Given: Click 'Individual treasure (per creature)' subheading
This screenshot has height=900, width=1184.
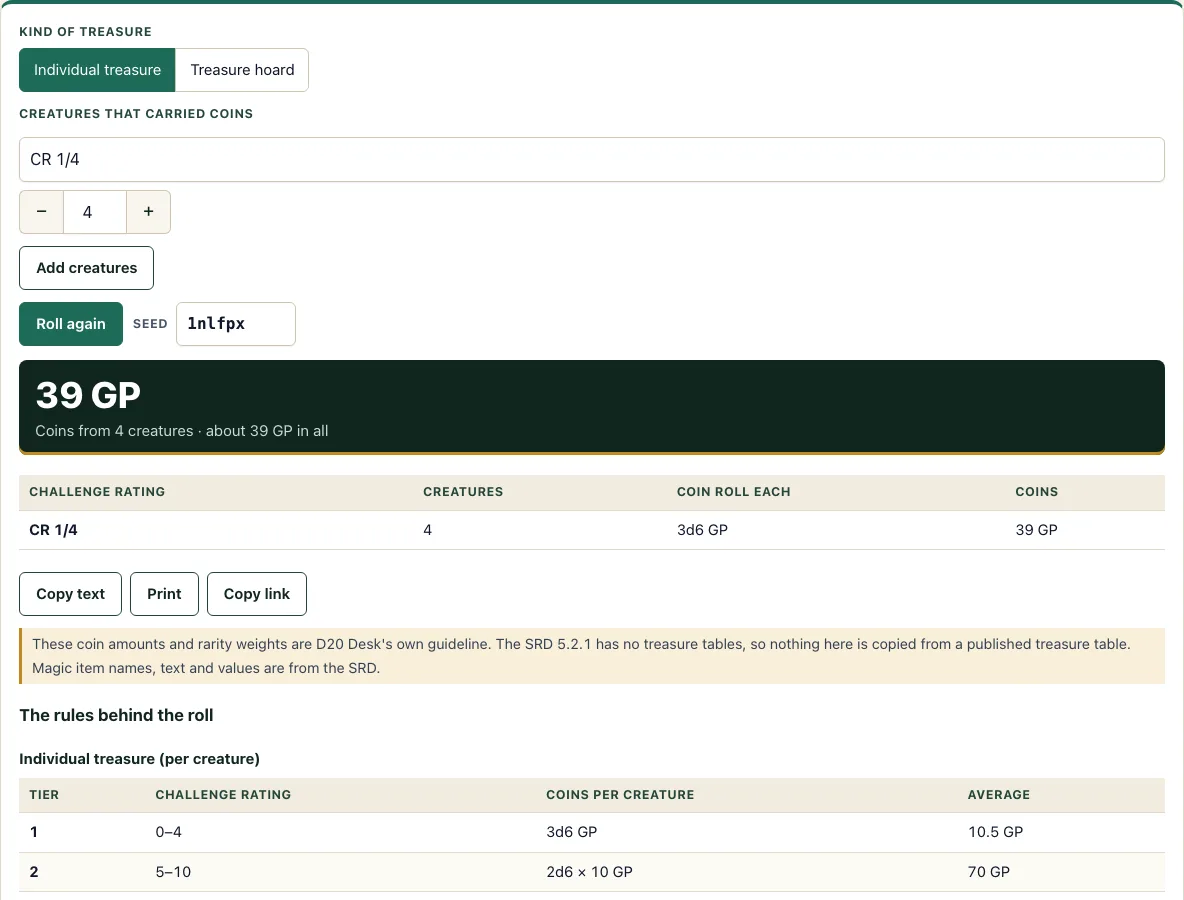Looking at the screenshot, I should pos(140,759).
